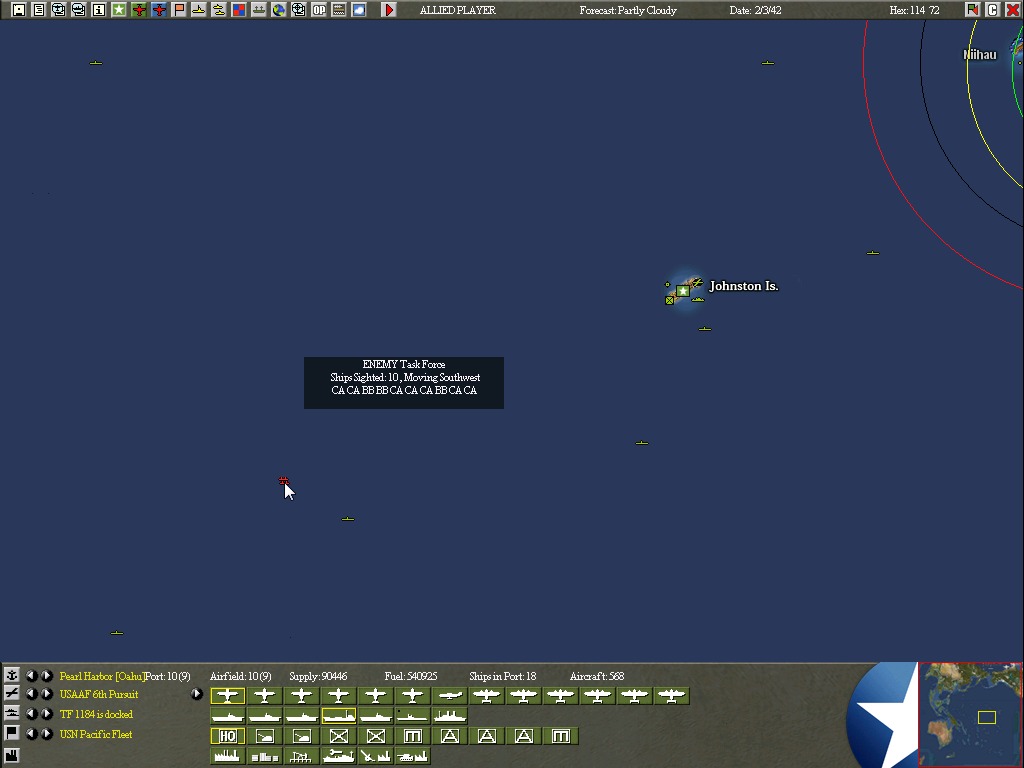Click the info 'i' toolbar icon
This screenshot has height=768, width=1024.
click(99, 10)
